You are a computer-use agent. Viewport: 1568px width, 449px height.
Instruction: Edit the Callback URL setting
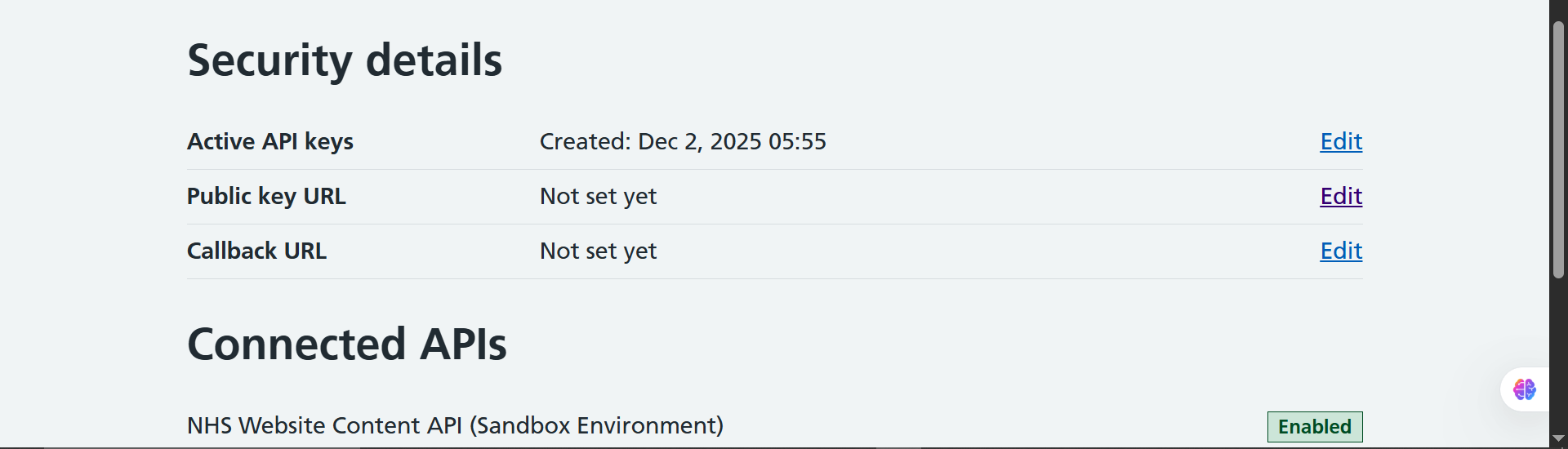point(1341,251)
